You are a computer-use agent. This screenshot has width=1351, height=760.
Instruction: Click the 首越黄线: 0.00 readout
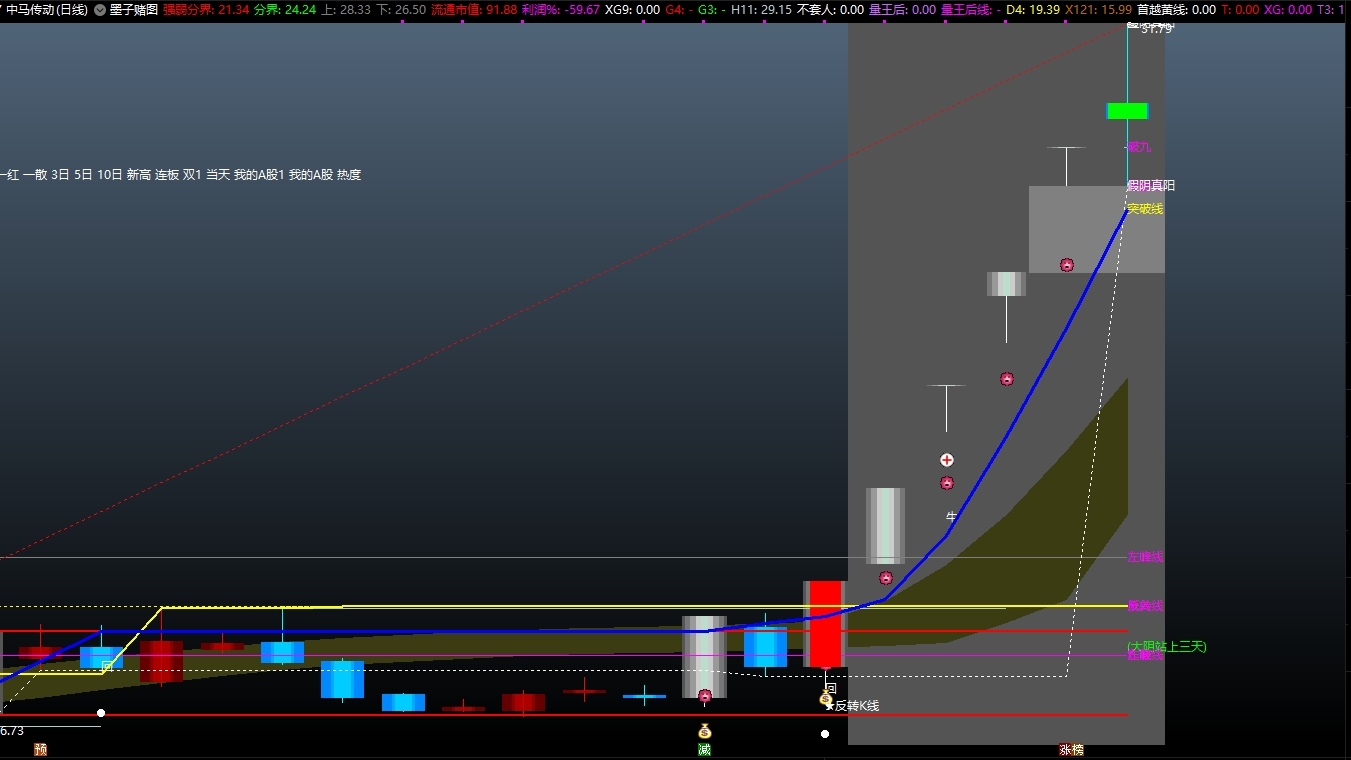tap(1177, 10)
